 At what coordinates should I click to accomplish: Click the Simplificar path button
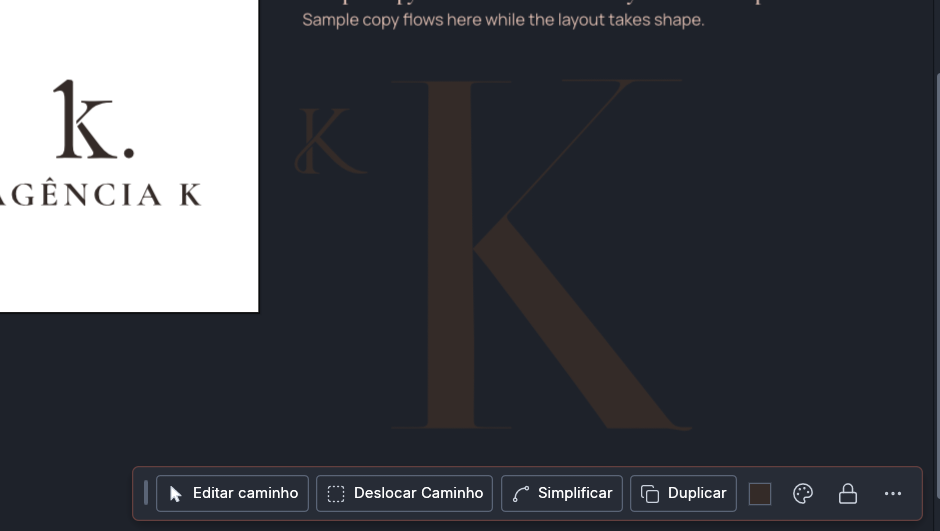coord(562,493)
